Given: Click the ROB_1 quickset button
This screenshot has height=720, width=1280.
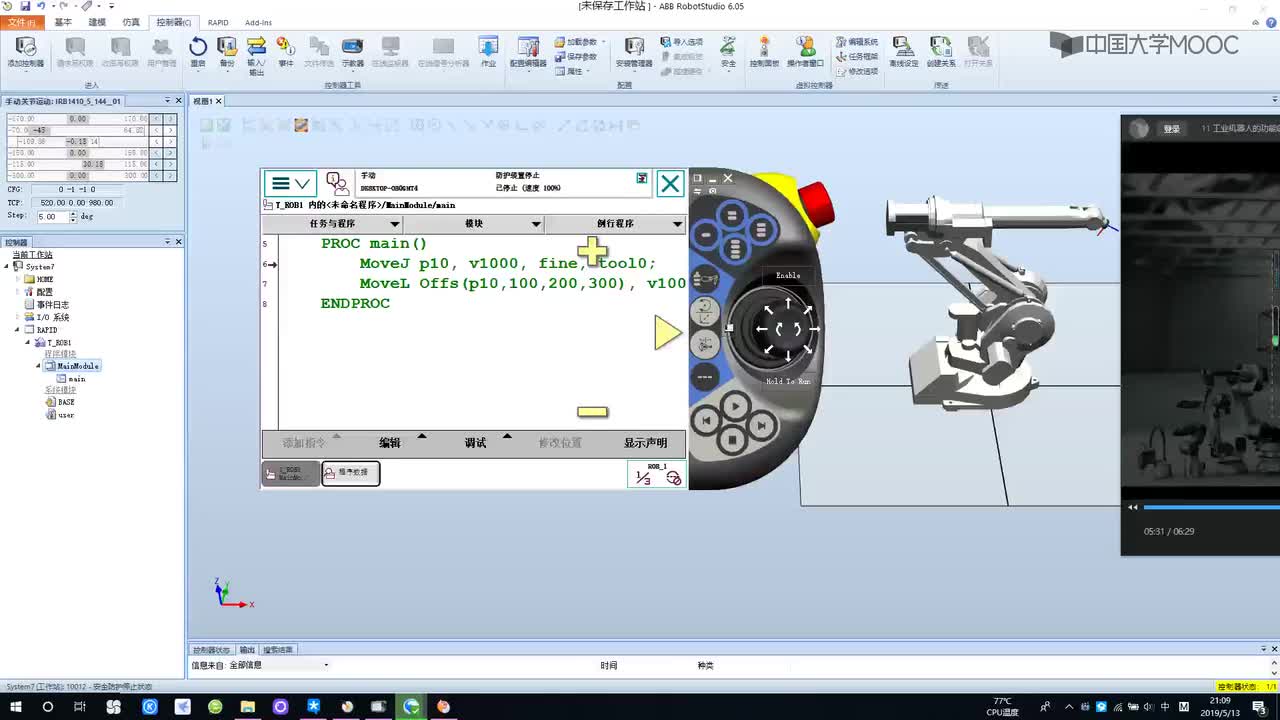Looking at the screenshot, I should [657, 475].
